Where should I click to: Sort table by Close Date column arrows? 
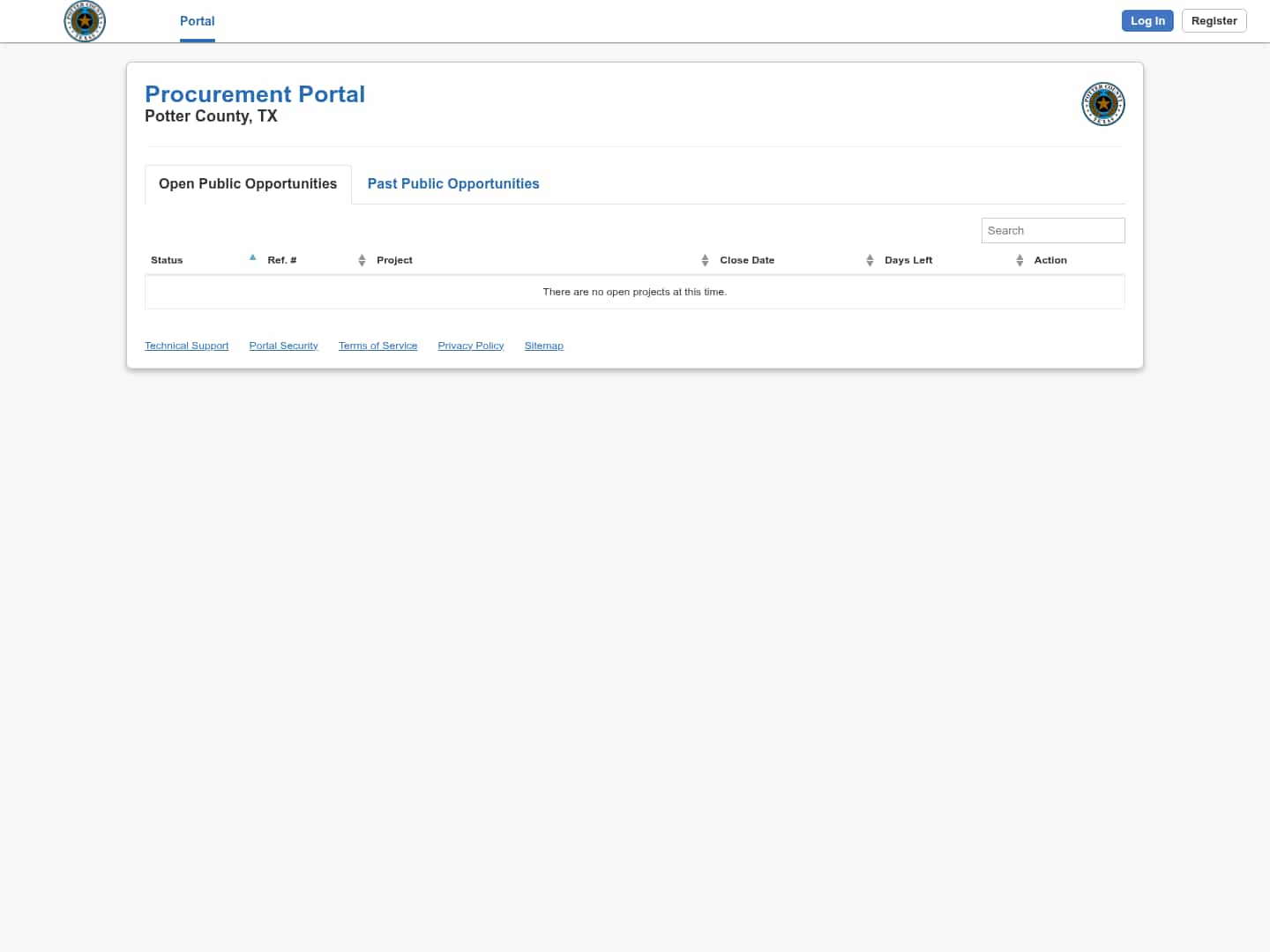(870, 260)
